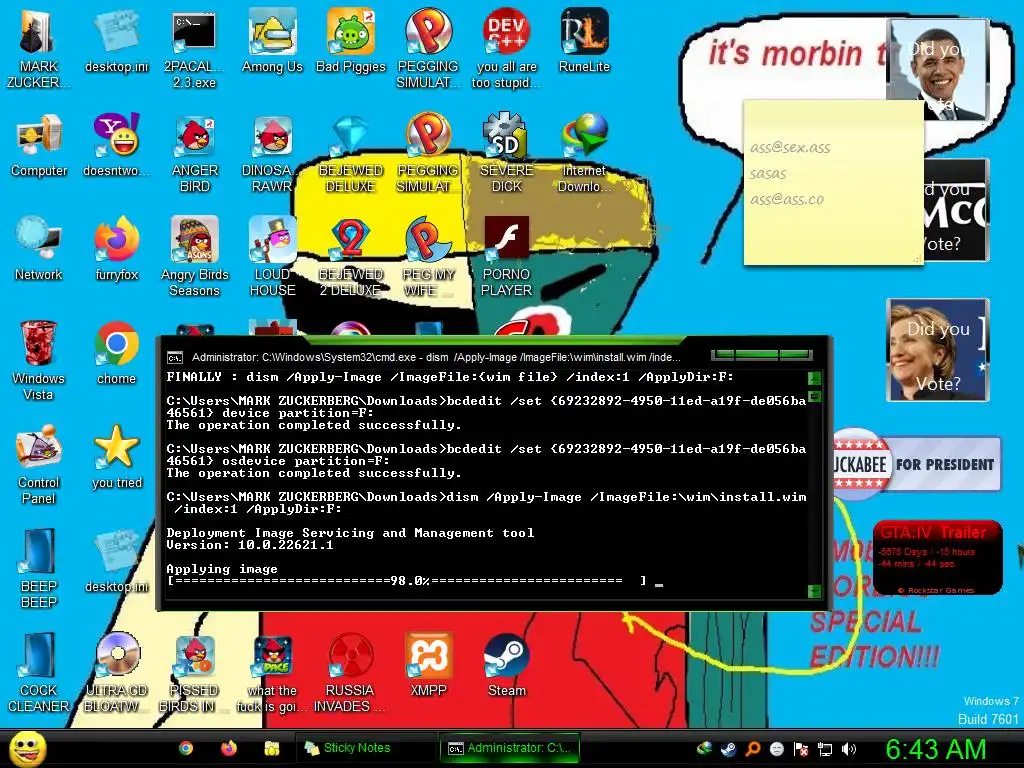Image resolution: width=1024 pixels, height=768 pixels.
Task: Click the Hillary 'Did you Vote?' gadget
Action: pyautogui.click(x=938, y=350)
